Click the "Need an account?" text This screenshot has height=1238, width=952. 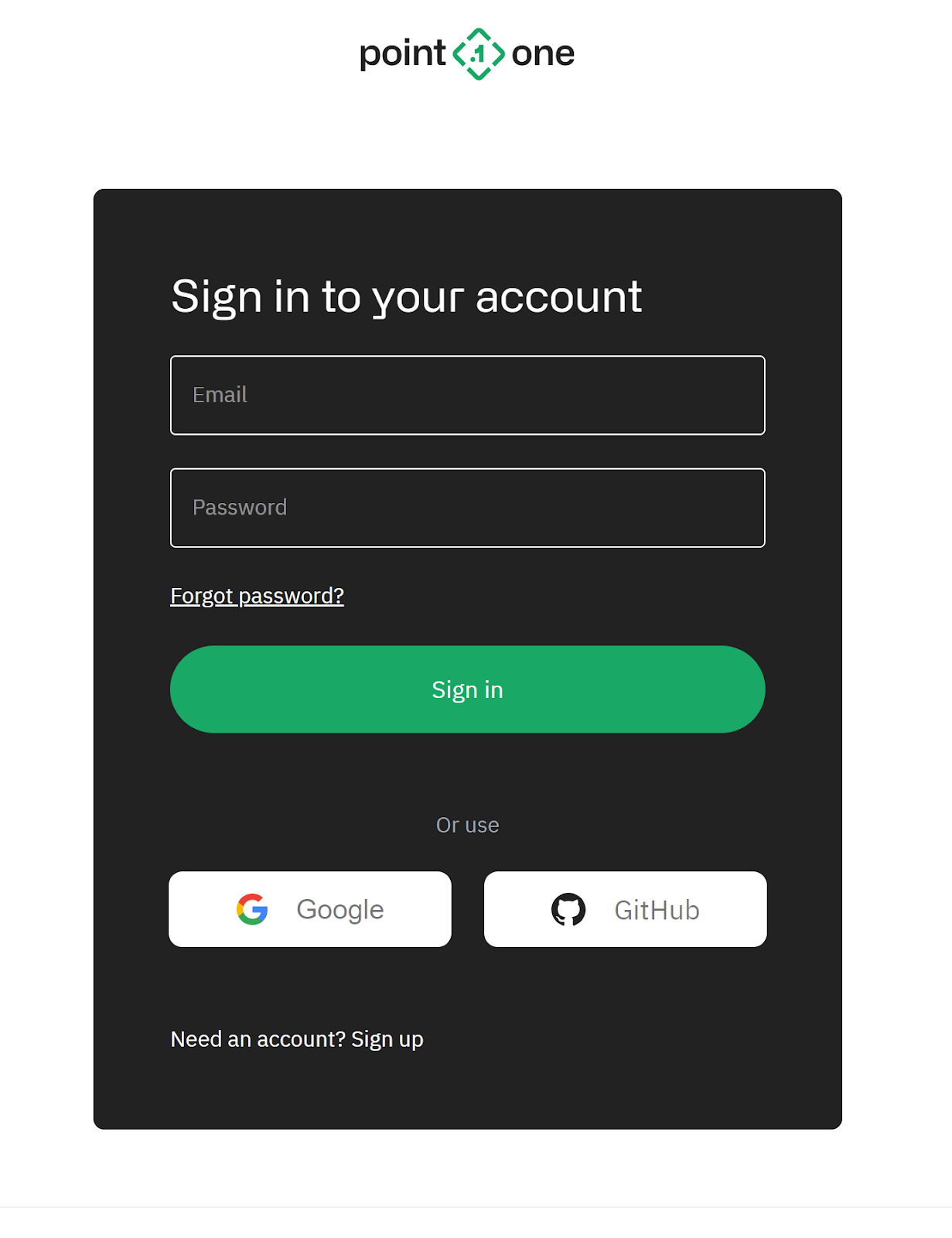pos(258,1039)
